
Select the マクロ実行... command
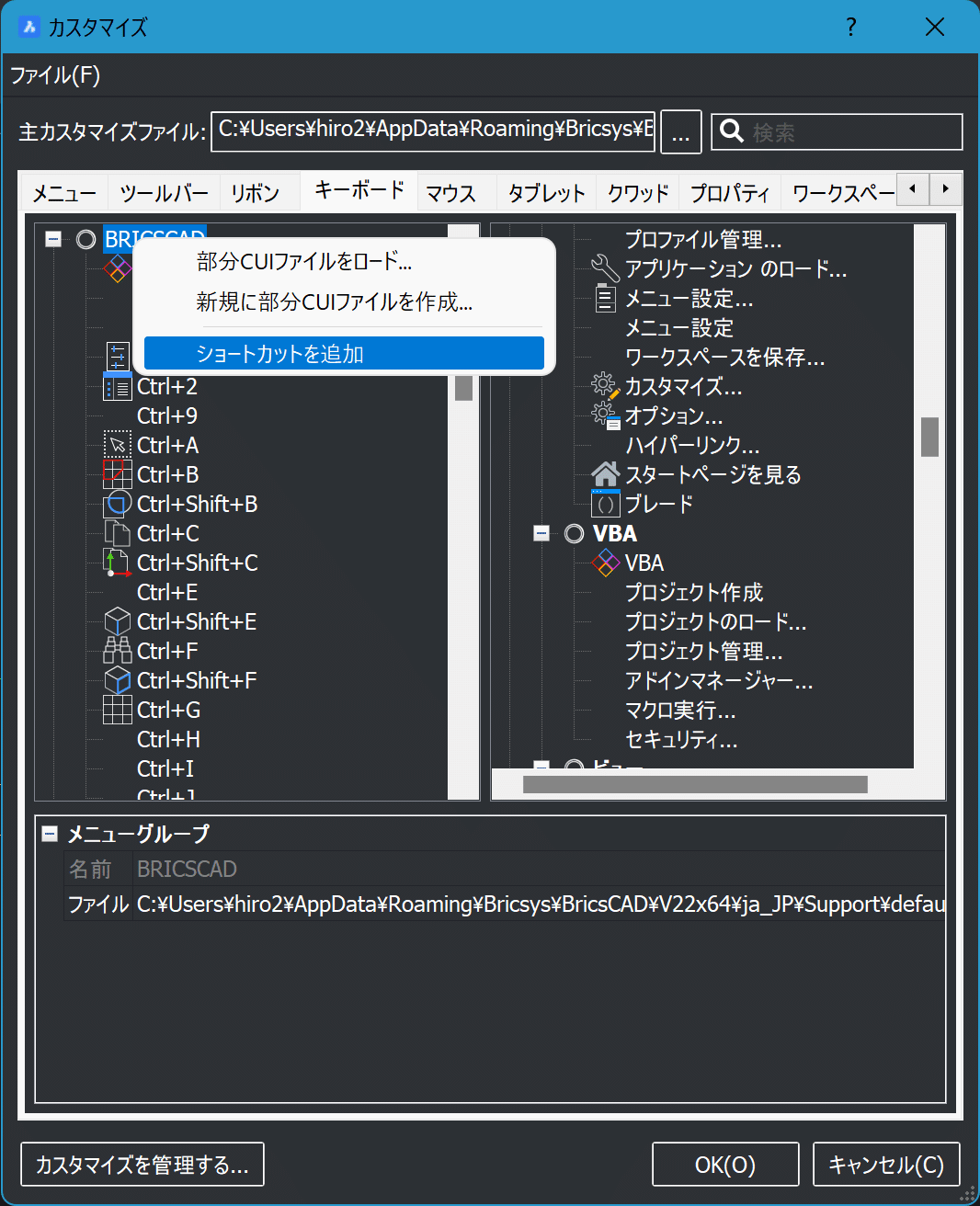pos(679,710)
